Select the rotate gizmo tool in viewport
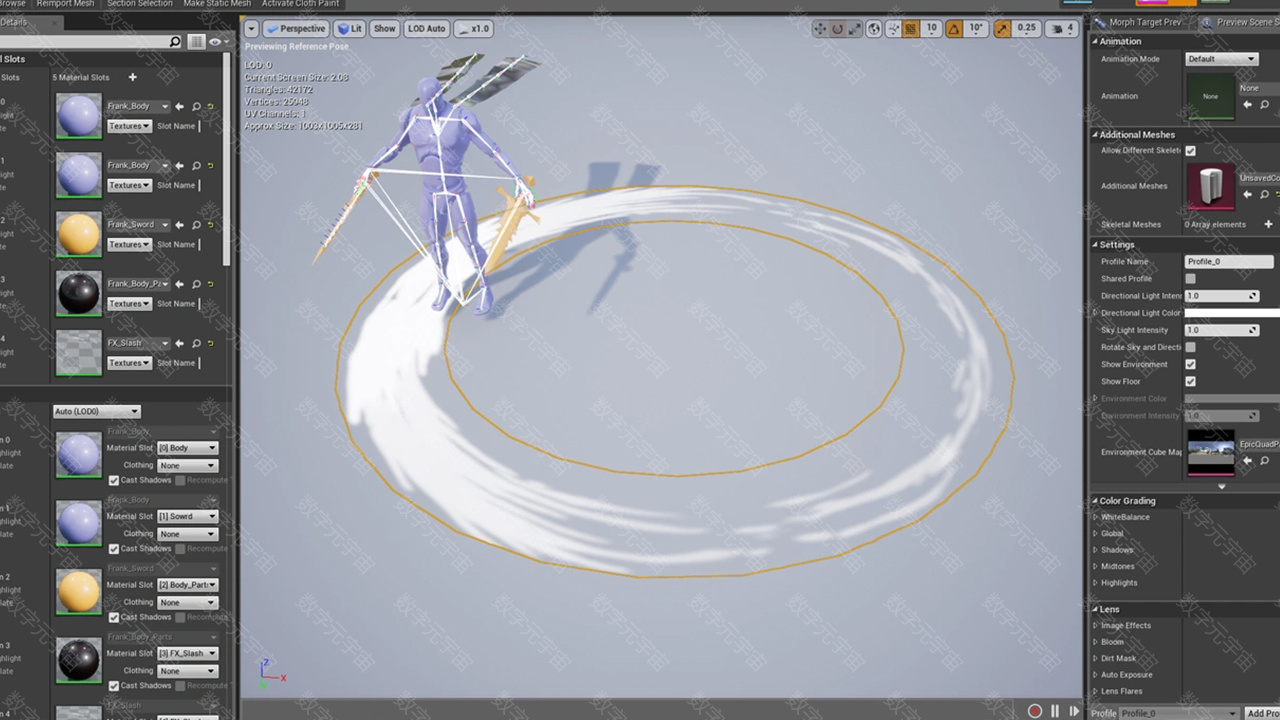 click(838, 29)
